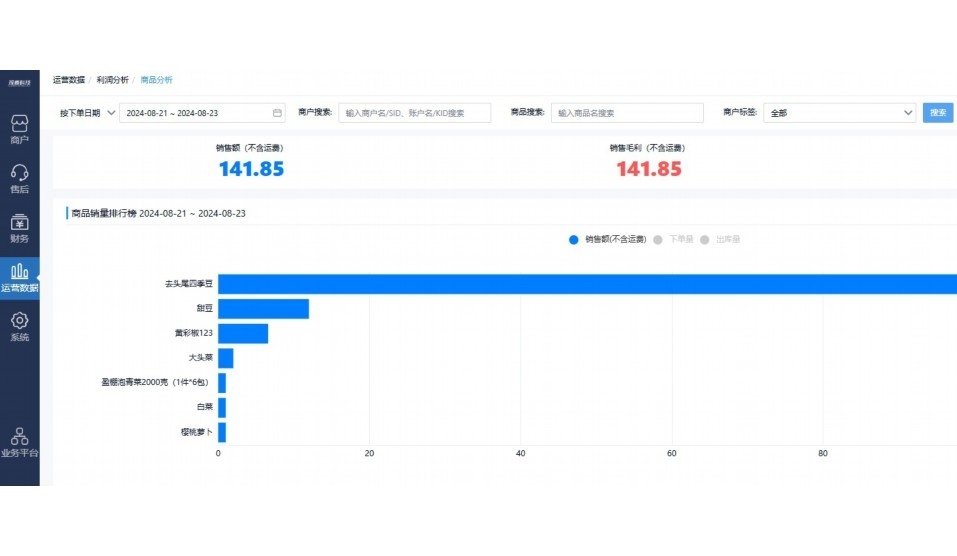The image size is (957, 556).
Task: Open the 商户 section in sidebar
Action: point(19,129)
